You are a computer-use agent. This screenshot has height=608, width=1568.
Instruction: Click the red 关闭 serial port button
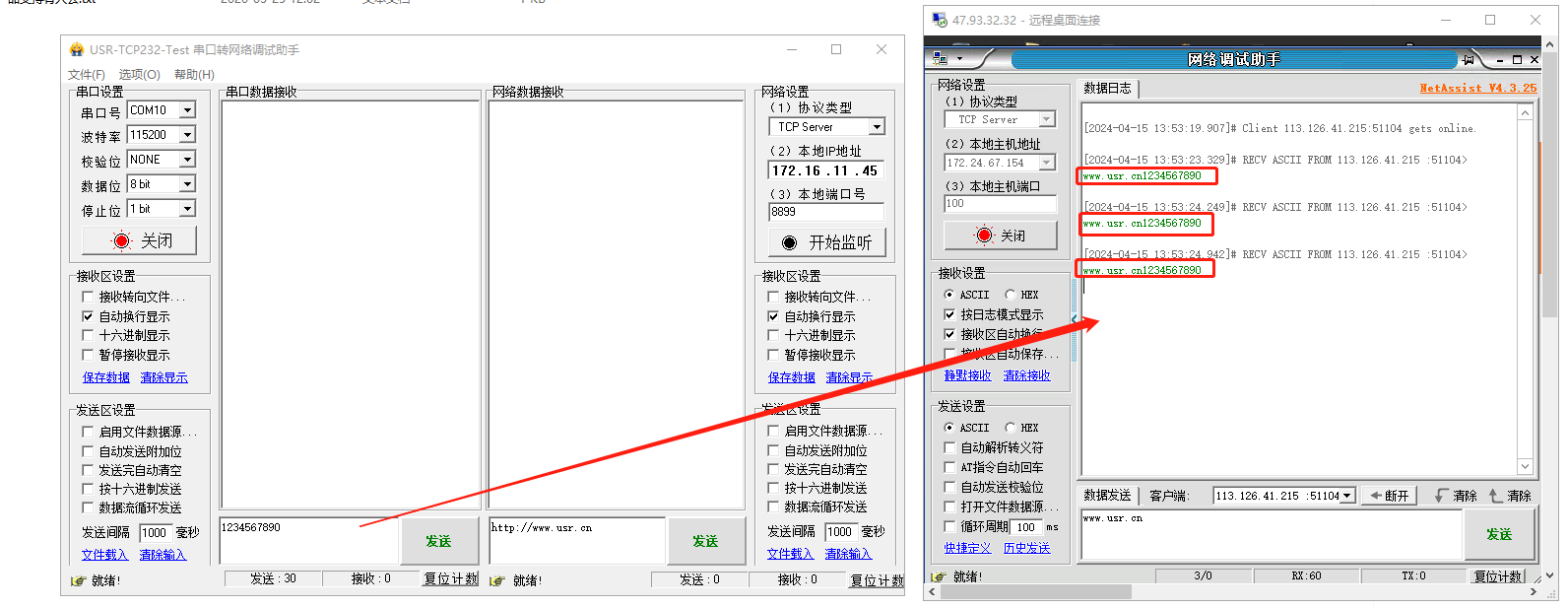coord(139,240)
